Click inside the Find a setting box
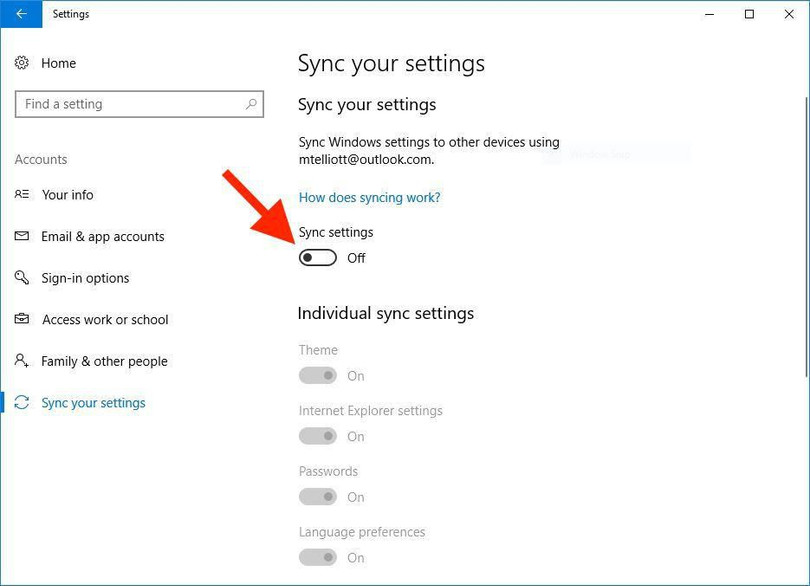Screen dimensions: 810x586 pyautogui.click(x=130, y=104)
